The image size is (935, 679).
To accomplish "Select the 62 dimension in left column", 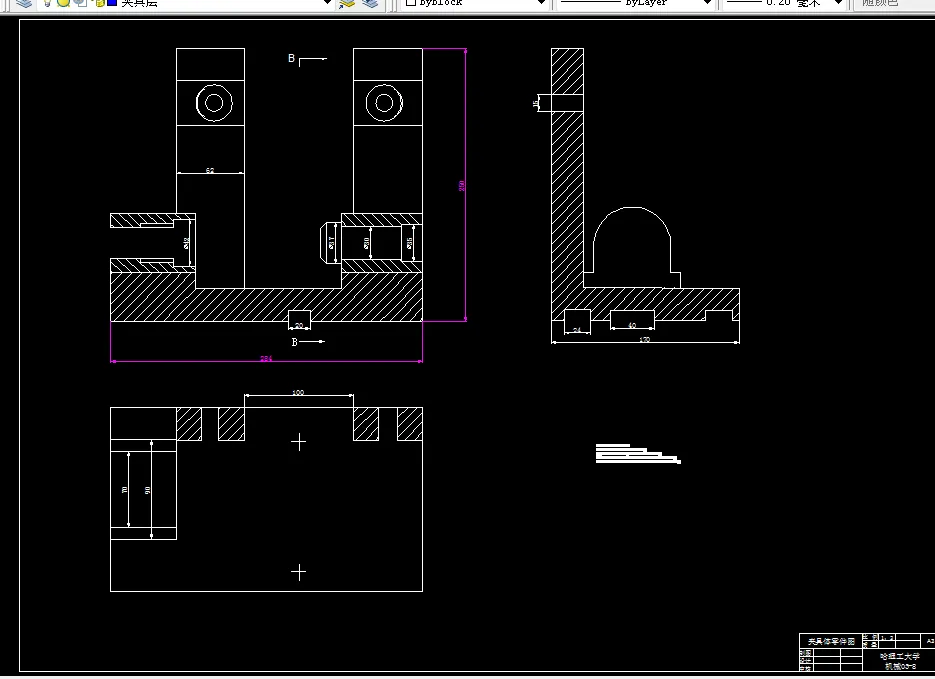I will (210, 170).
